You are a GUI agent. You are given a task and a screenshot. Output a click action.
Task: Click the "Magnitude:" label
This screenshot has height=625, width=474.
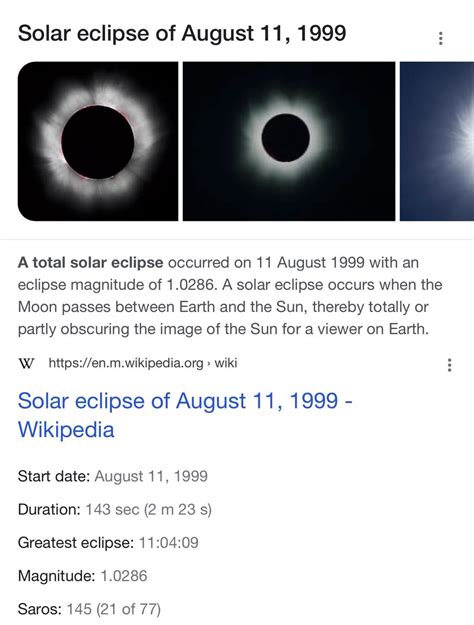pos(56,576)
